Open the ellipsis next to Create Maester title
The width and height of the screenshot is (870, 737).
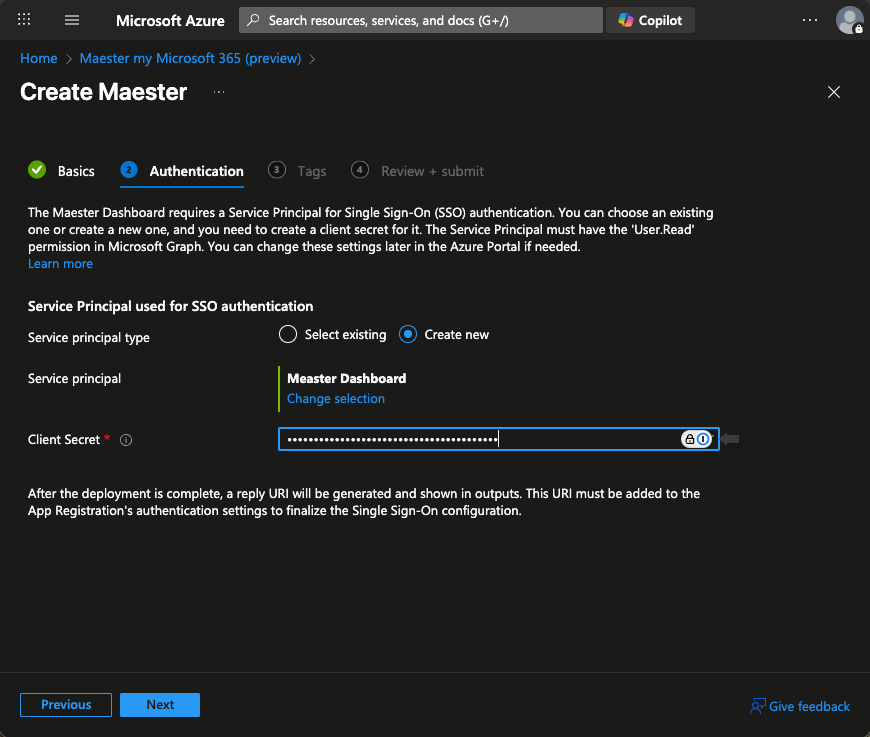(x=219, y=92)
